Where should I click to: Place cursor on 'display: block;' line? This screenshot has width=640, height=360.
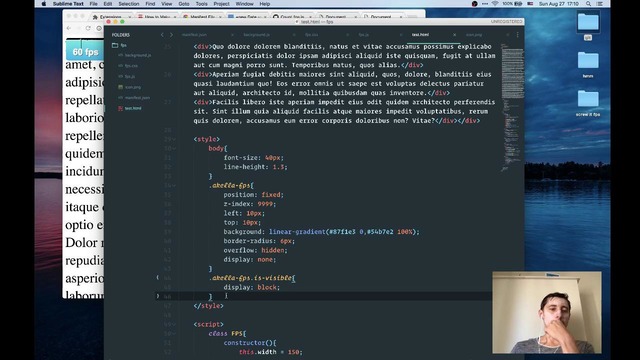(x=251, y=287)
